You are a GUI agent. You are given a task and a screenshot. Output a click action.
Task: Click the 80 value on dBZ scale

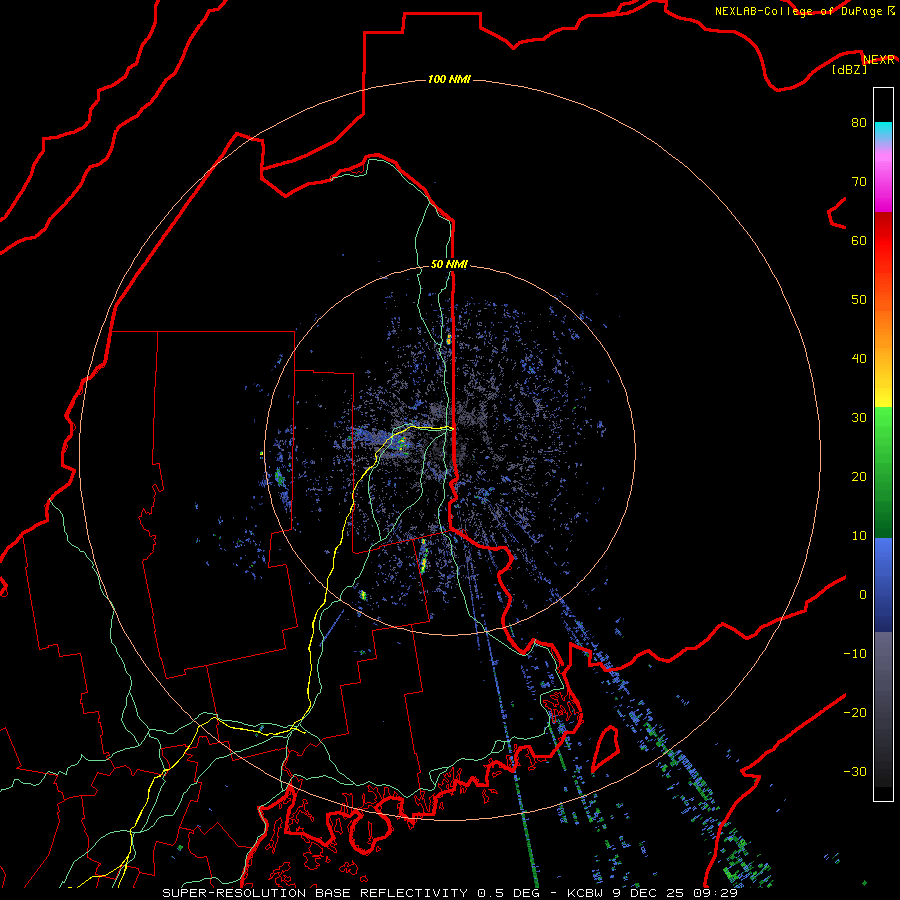tap(859, 122)
